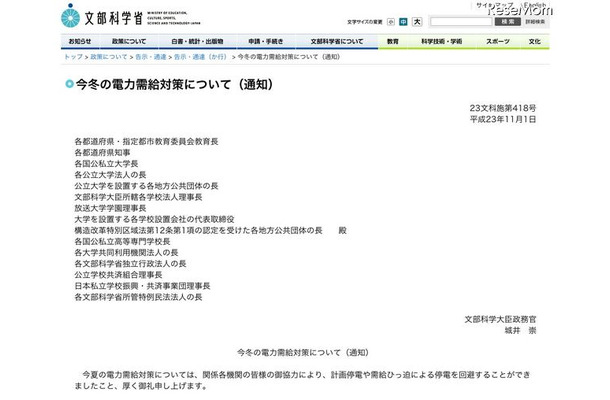Set font size to medium (中)
Screen dimensions: 610x400
[x=403, y=22]
